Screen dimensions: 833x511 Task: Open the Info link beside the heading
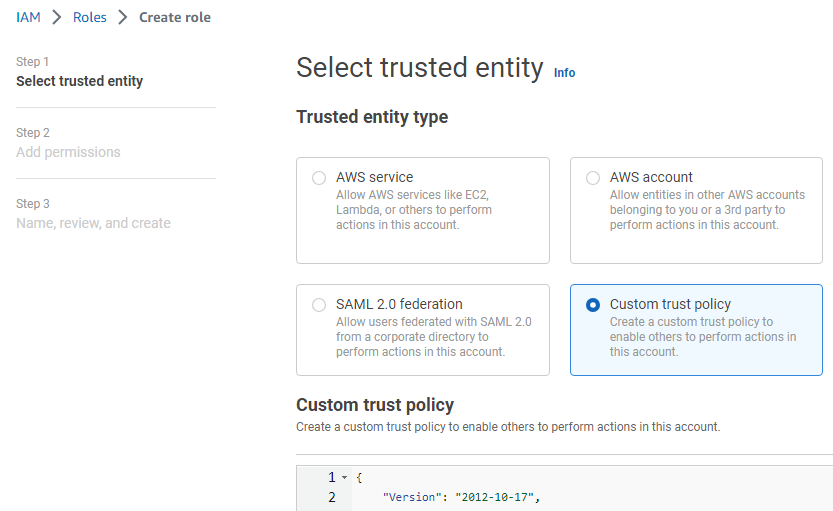pos(564,73)
